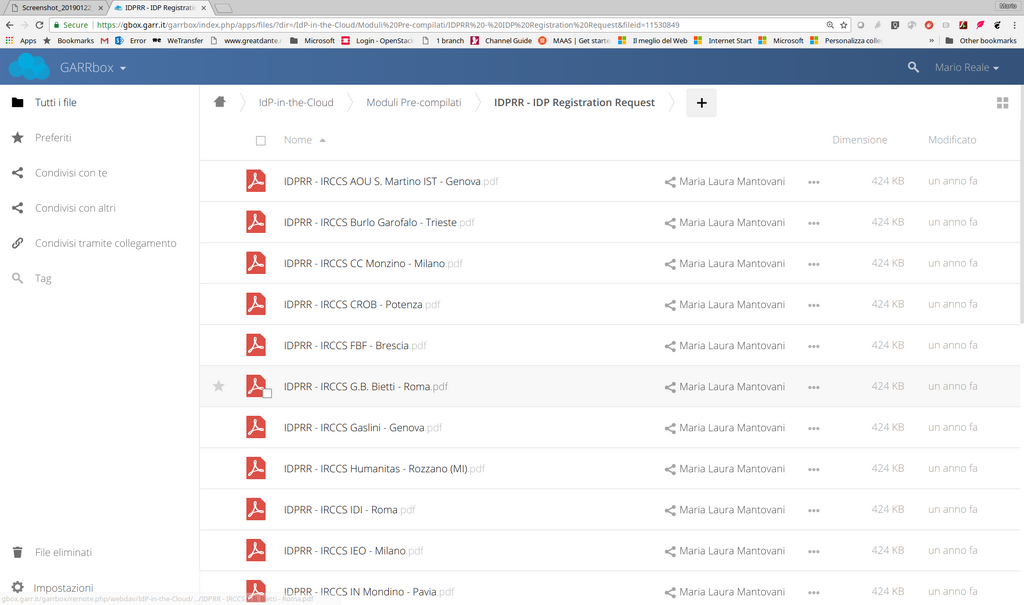This screenshot has width=1024, height=605.
Task: Click PDF icon of IRCCS Gaslini - Genova
Action: [256, 427]
